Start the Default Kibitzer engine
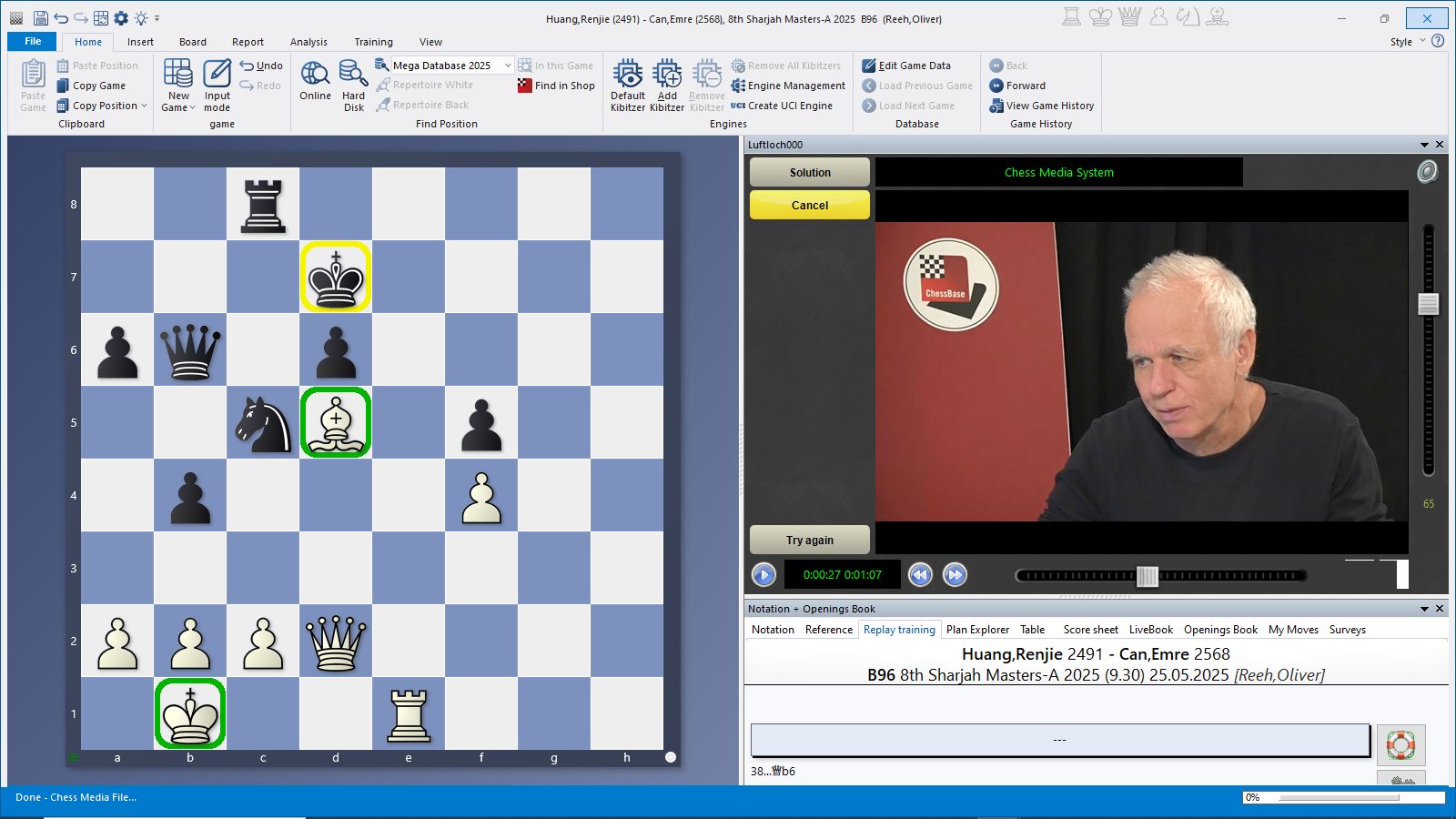This screenshot has height=819, width=1456. [627, 75]
